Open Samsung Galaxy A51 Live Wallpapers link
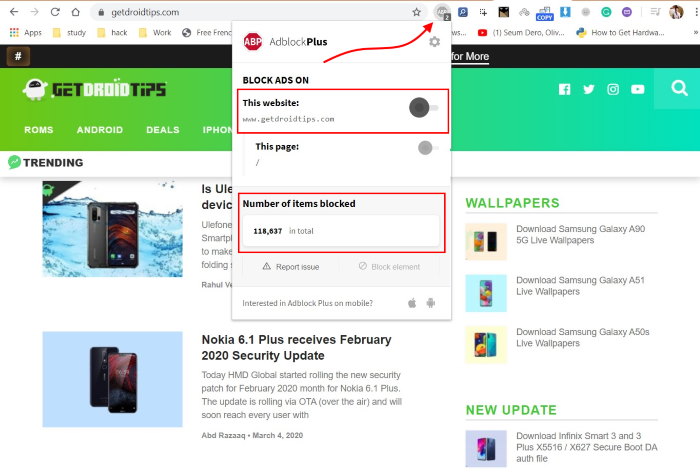700x473 pixels. (580, 286)
